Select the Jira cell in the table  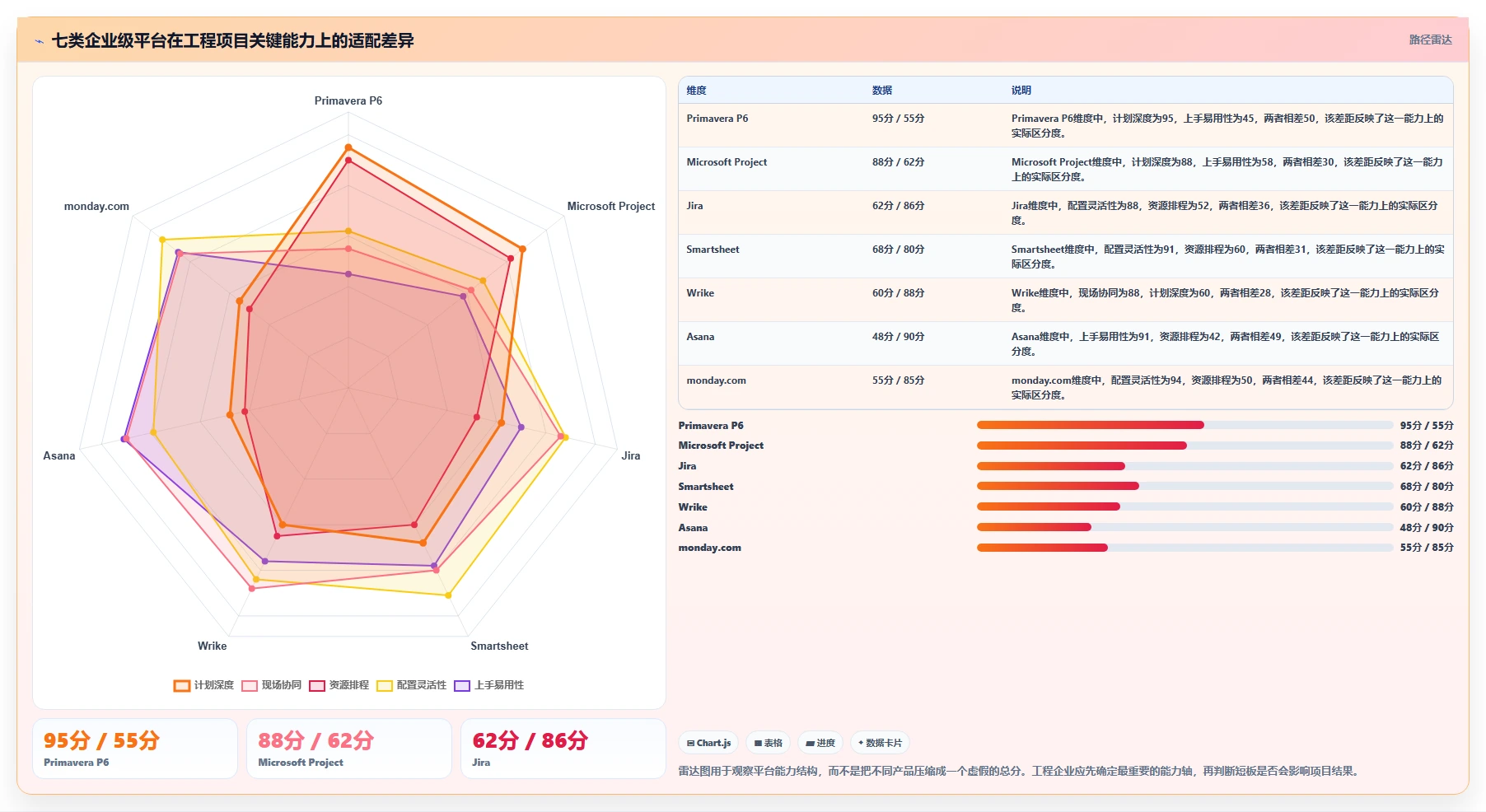(x=694, y=206)
